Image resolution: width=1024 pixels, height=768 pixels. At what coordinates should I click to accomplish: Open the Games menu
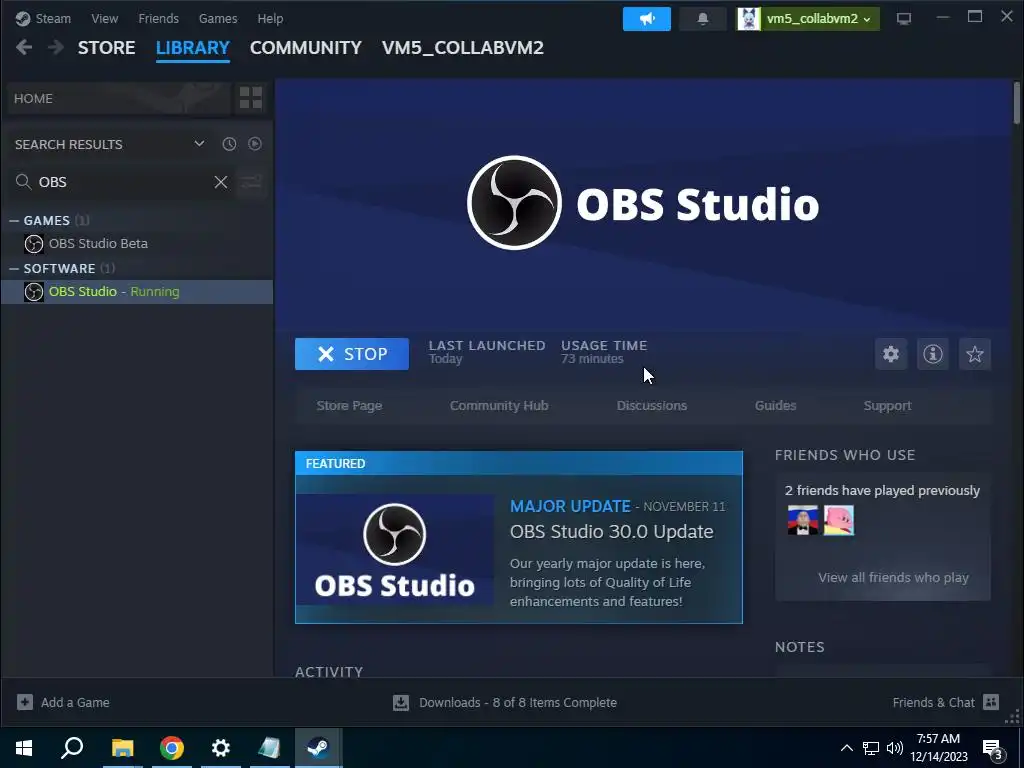click(x=218, y=18)
